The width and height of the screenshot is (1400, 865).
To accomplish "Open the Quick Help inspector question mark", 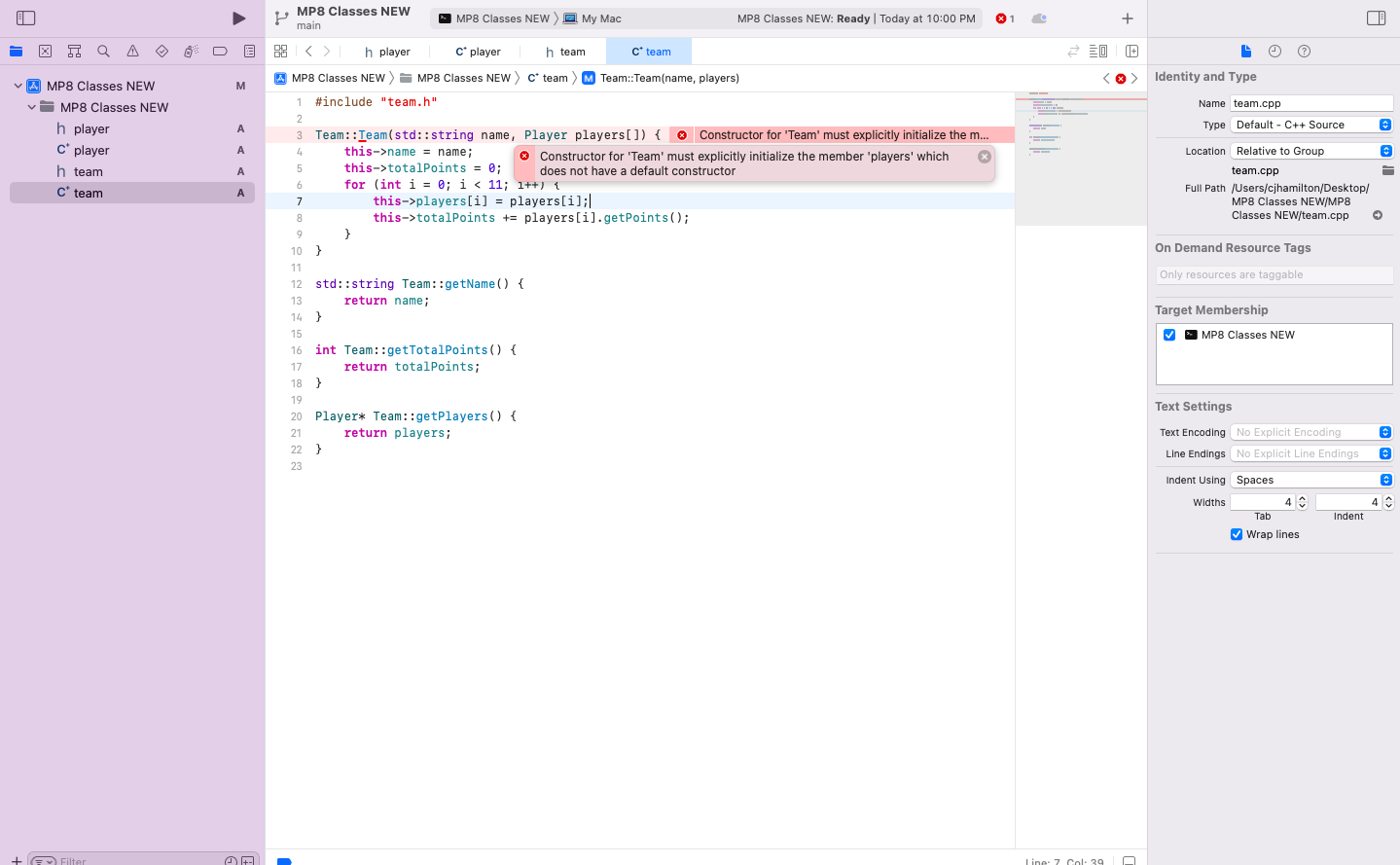I will pos(1304,51).
